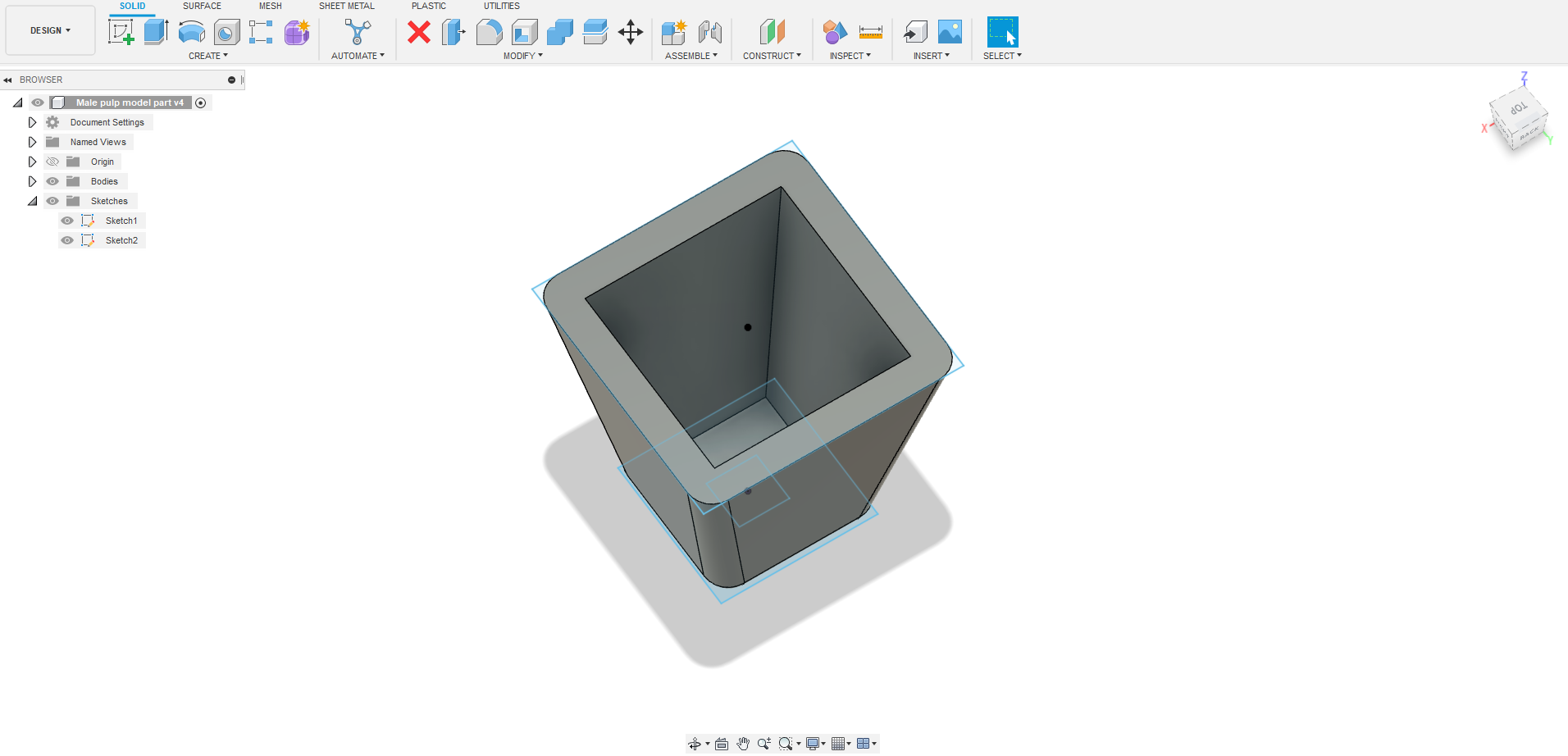Viewport: 1568px width, 756px height.
Task: Open the CREATE dropdown menu
Action: pyautogui.click(x=208, y=56)
